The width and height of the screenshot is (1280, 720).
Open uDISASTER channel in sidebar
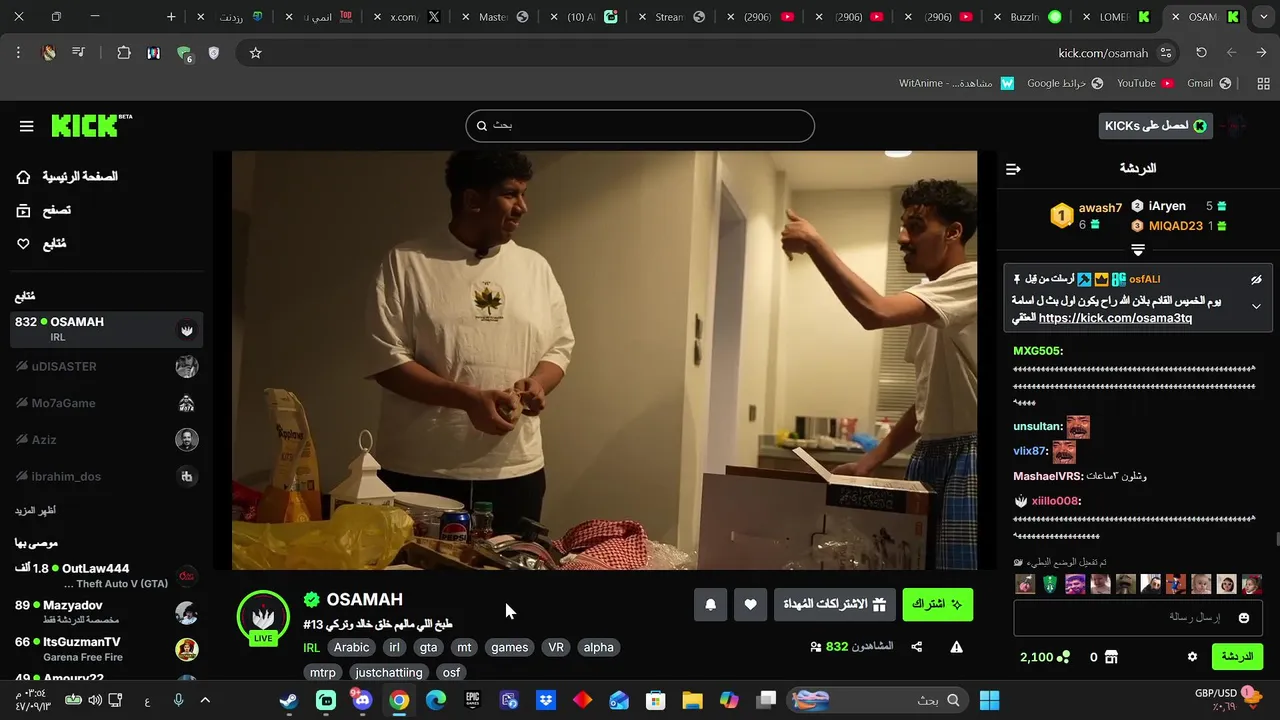106,366
